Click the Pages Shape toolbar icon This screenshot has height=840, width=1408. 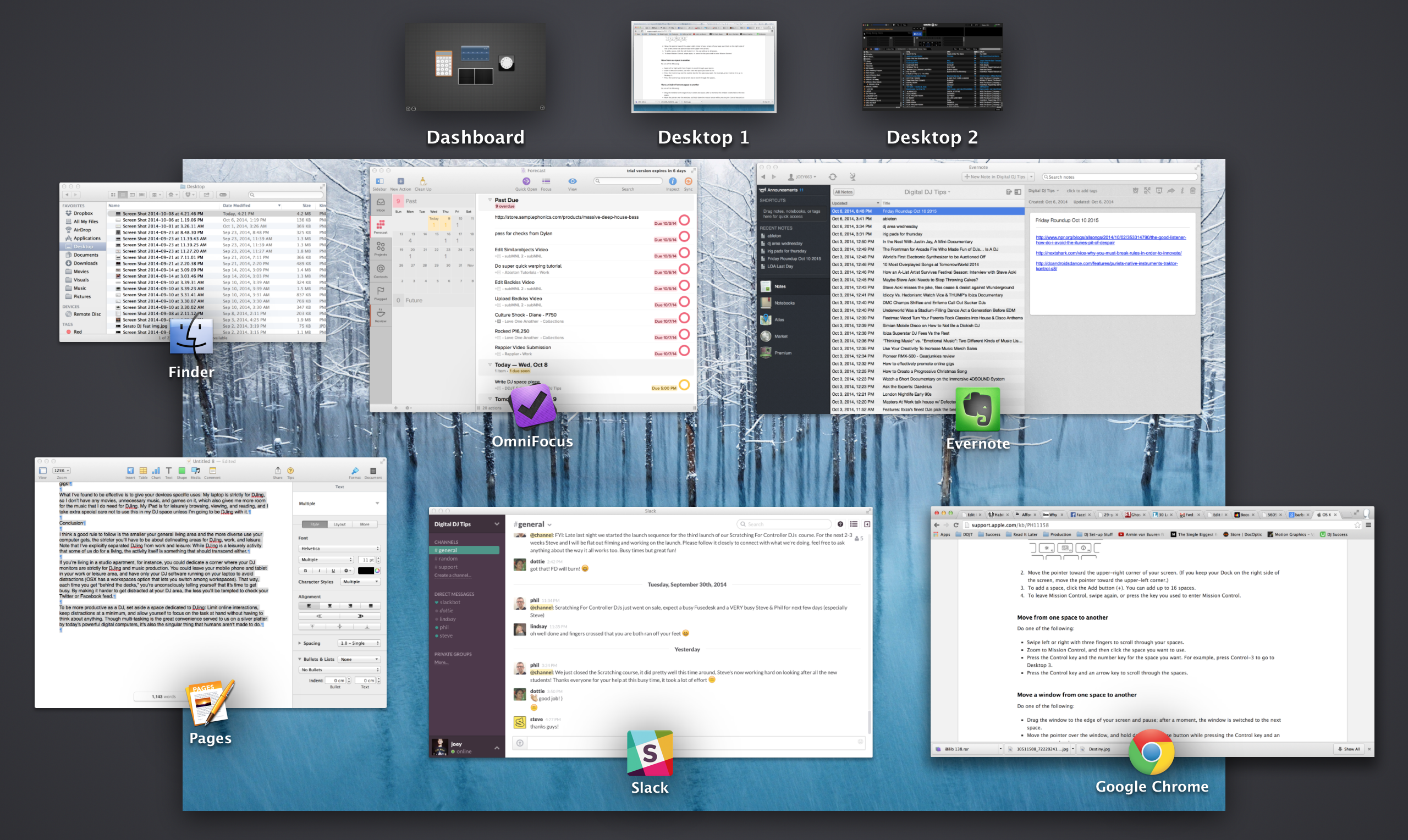(182, 471)
